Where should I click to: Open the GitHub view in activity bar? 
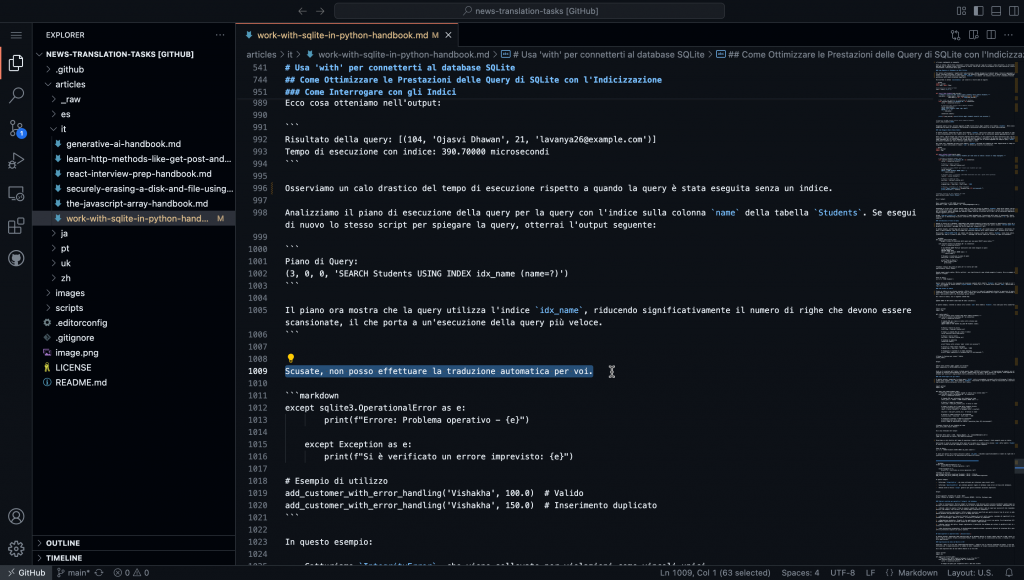16,259
